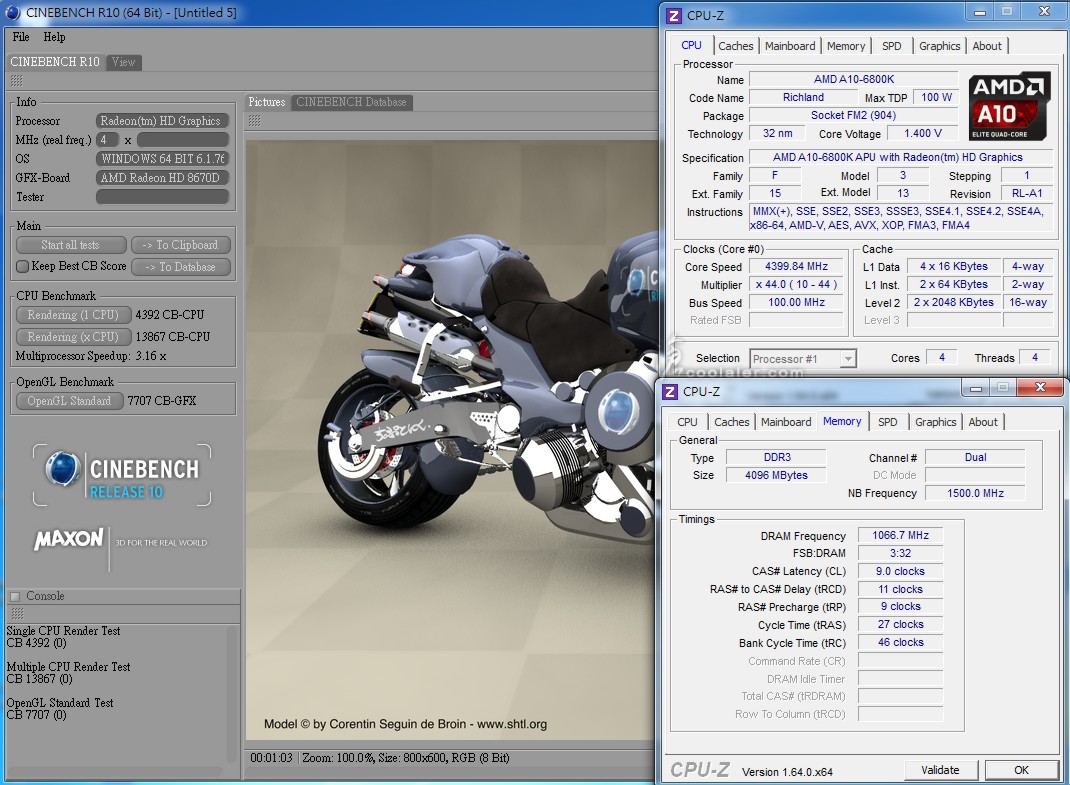Click the Validate button in CPU-Z
This screenshot has width=1070, height=785.
click(939, 770)
